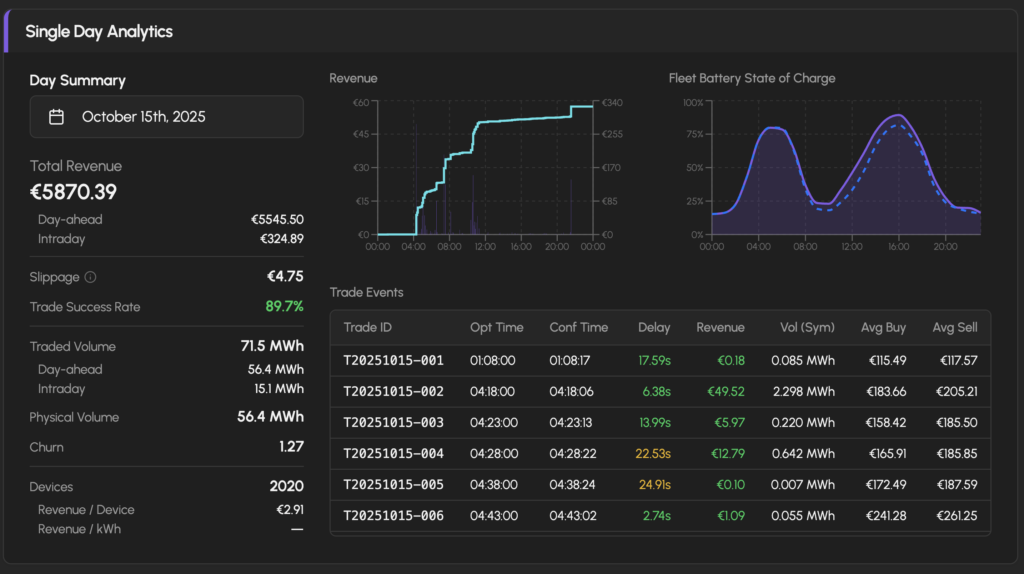The height and width of the screenshot is (574, 1024).
Task: Sort trade events by Delay column
Action: coord(653,327)
